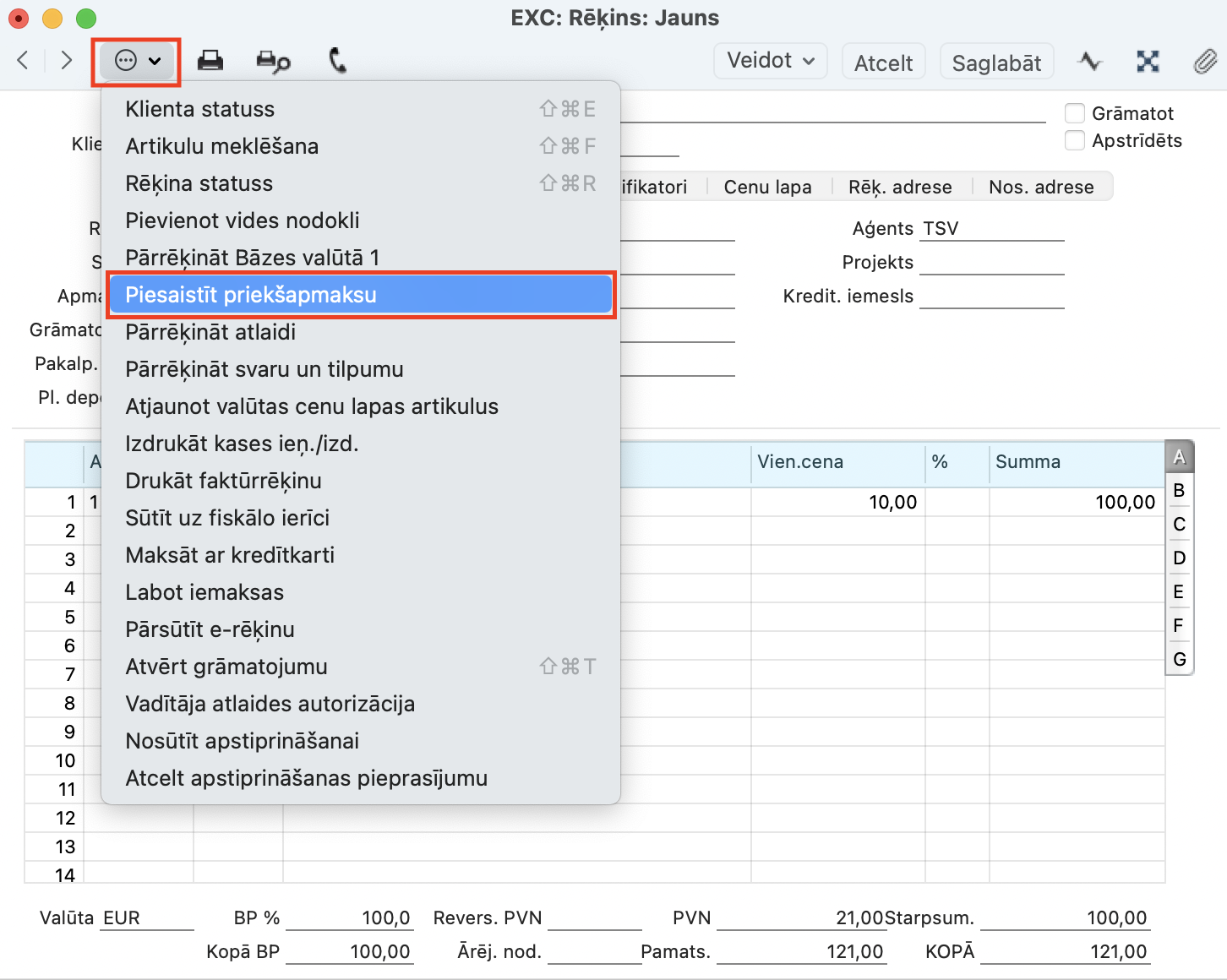1227x980 pixels.
Task: Click the activity waveform icon
Action: 1089,61
